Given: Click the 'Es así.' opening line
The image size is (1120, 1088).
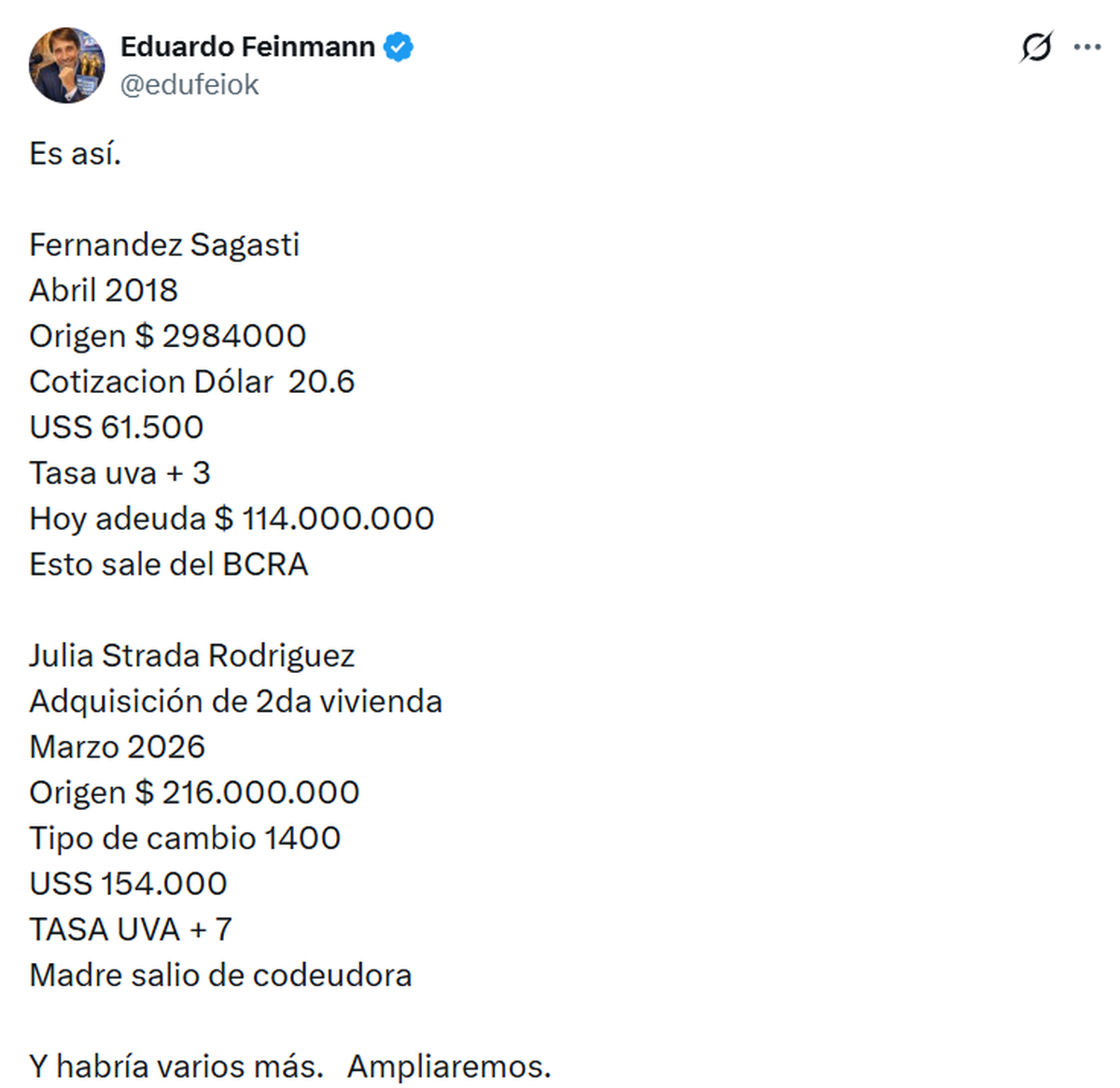Looking at the screenshot, I should tap(76, 153).
